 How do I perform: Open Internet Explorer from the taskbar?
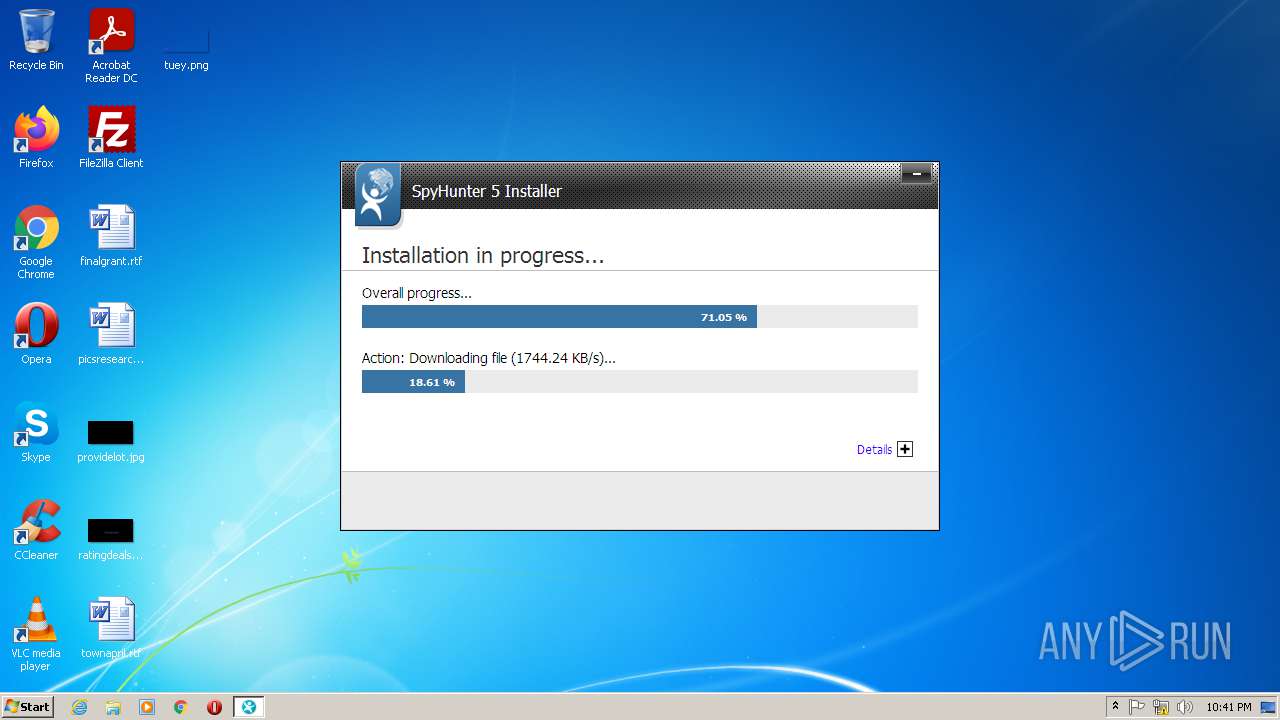point(80,707)
